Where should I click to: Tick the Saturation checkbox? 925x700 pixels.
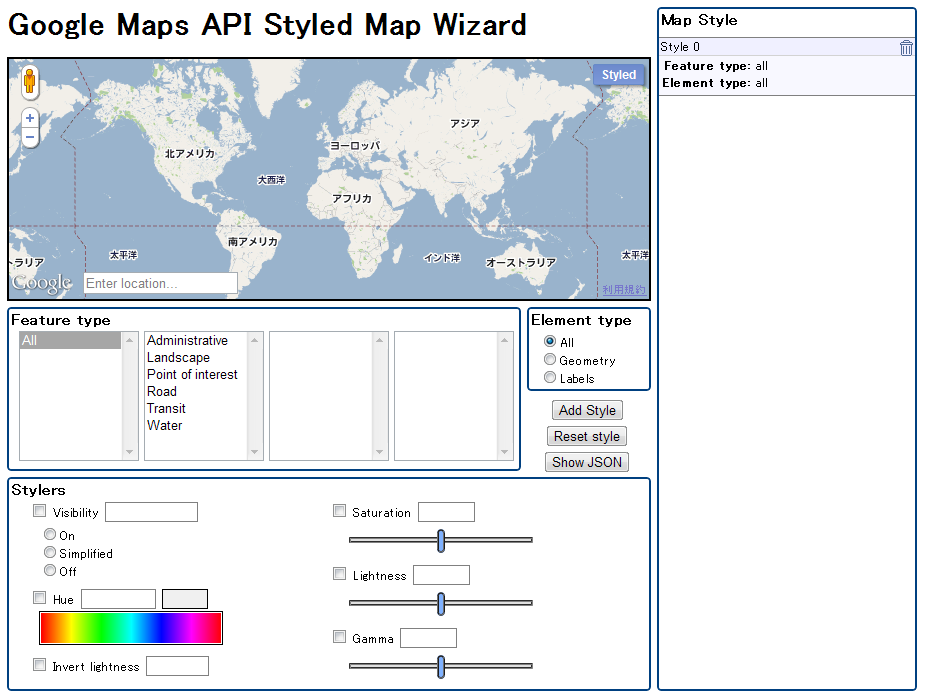point(339,511)
